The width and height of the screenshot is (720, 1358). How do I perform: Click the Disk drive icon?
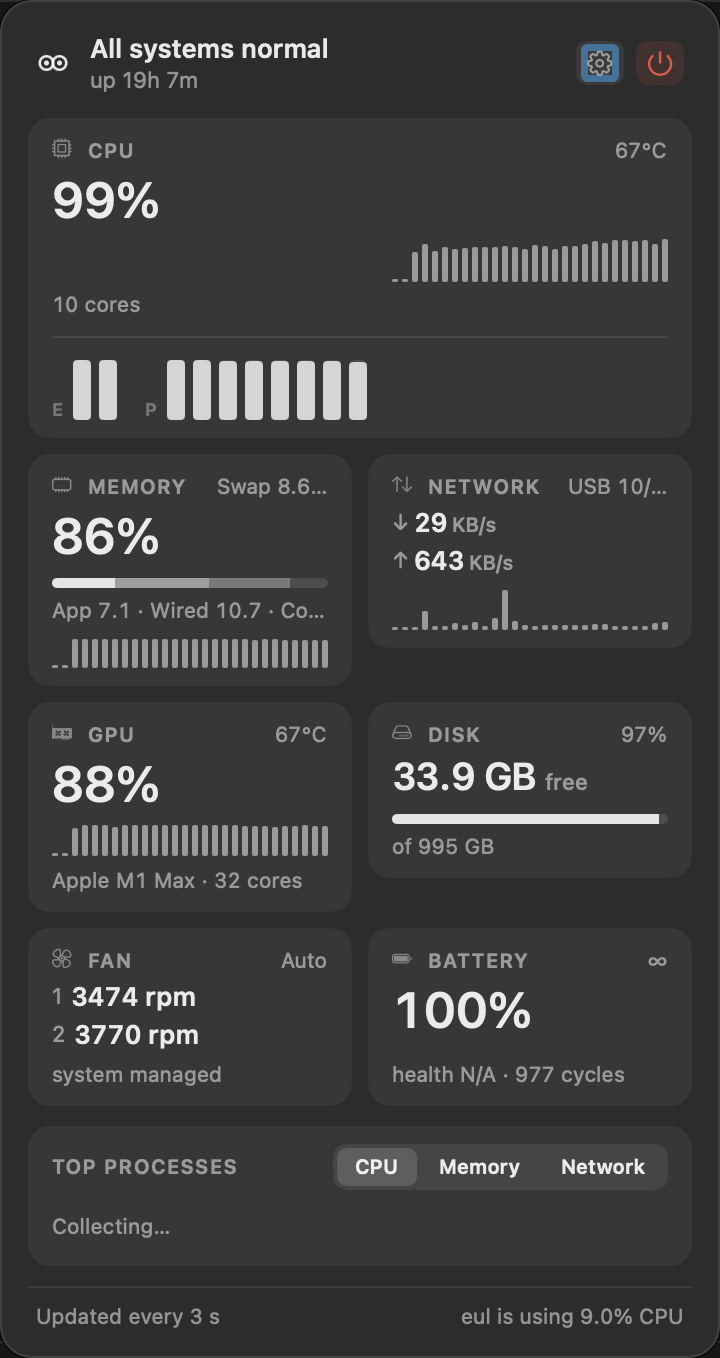[x=402, y=734]
